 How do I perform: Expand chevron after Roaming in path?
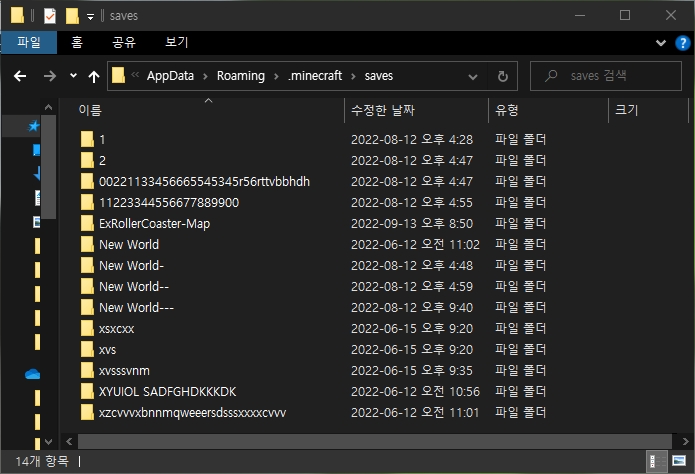click(x=276, y=76)
